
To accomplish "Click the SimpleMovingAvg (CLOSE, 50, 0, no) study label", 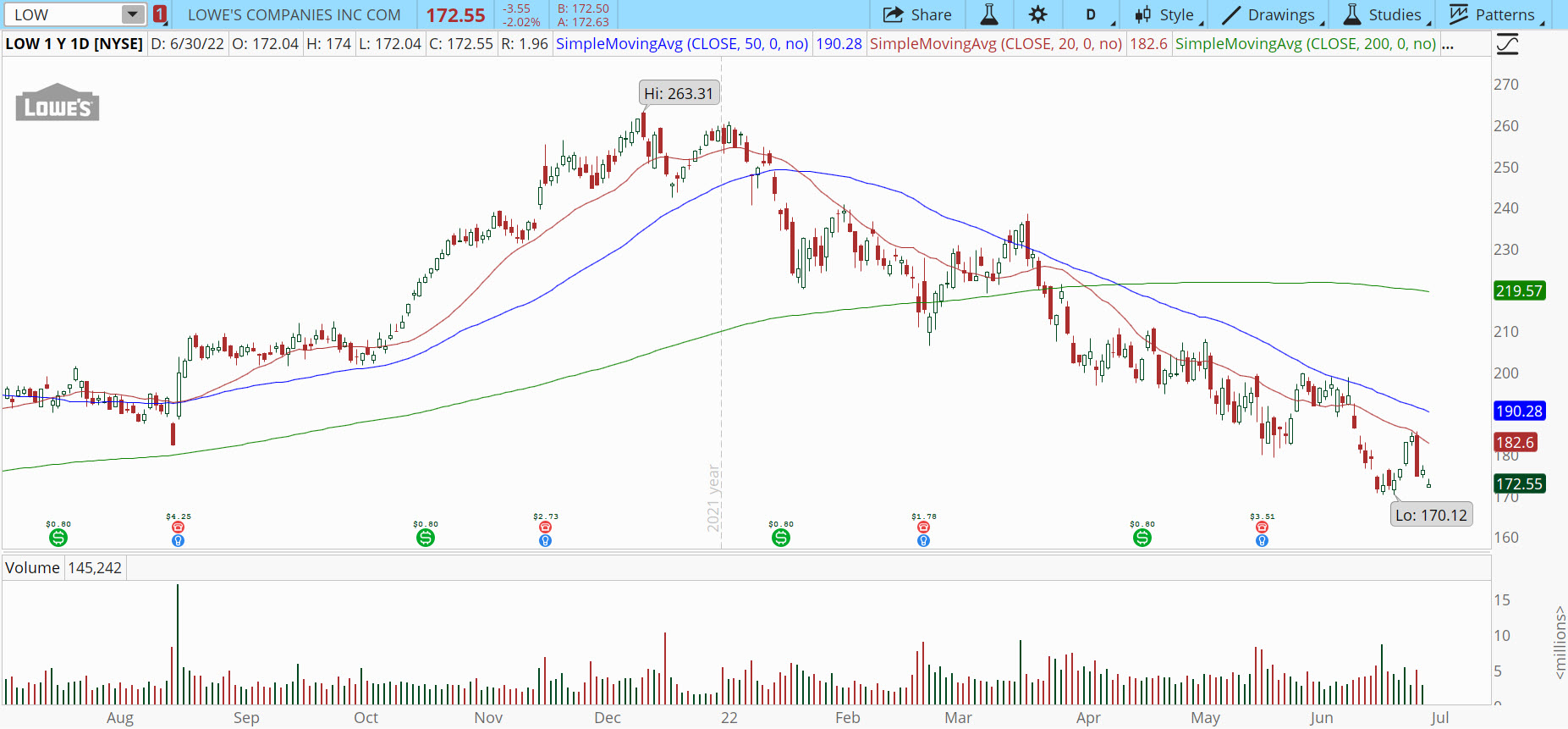I will point(682,44).
